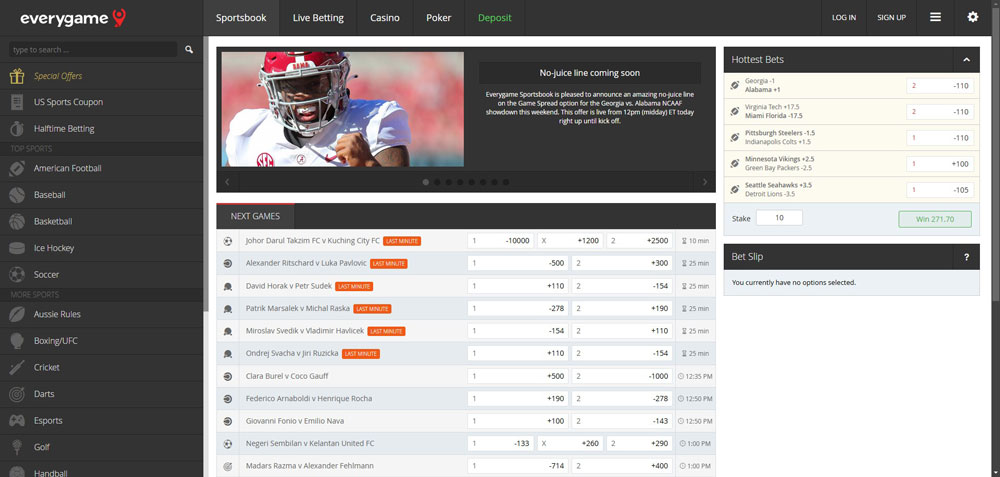The image size is (1000, 477).
Task: Open the Sportsbook tab
Action: [x=241, y=18]
